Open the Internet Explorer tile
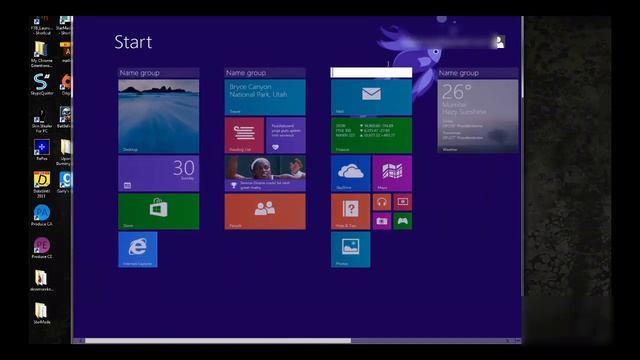Viewport: 640px width, 360px height. pos(138,250)
